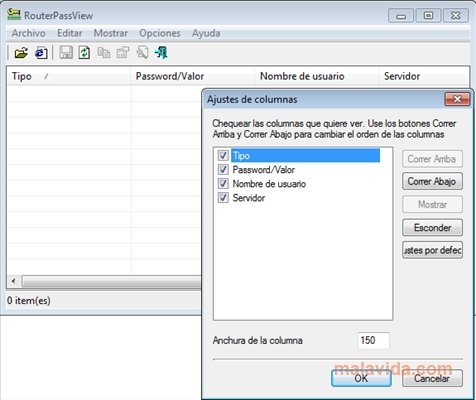This screenshot has width=476, height=400.
Task: Select the Nombre de usuario list row
Action: (269, 184)
